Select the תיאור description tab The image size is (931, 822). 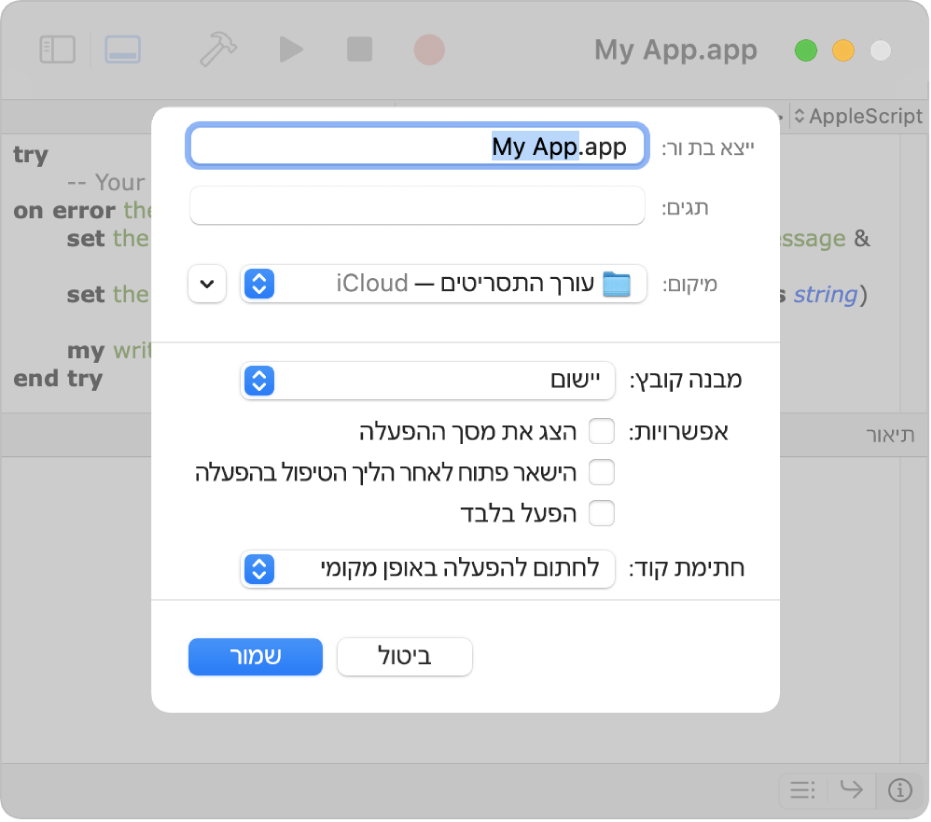pyautogui.click(x=889, y=435)
